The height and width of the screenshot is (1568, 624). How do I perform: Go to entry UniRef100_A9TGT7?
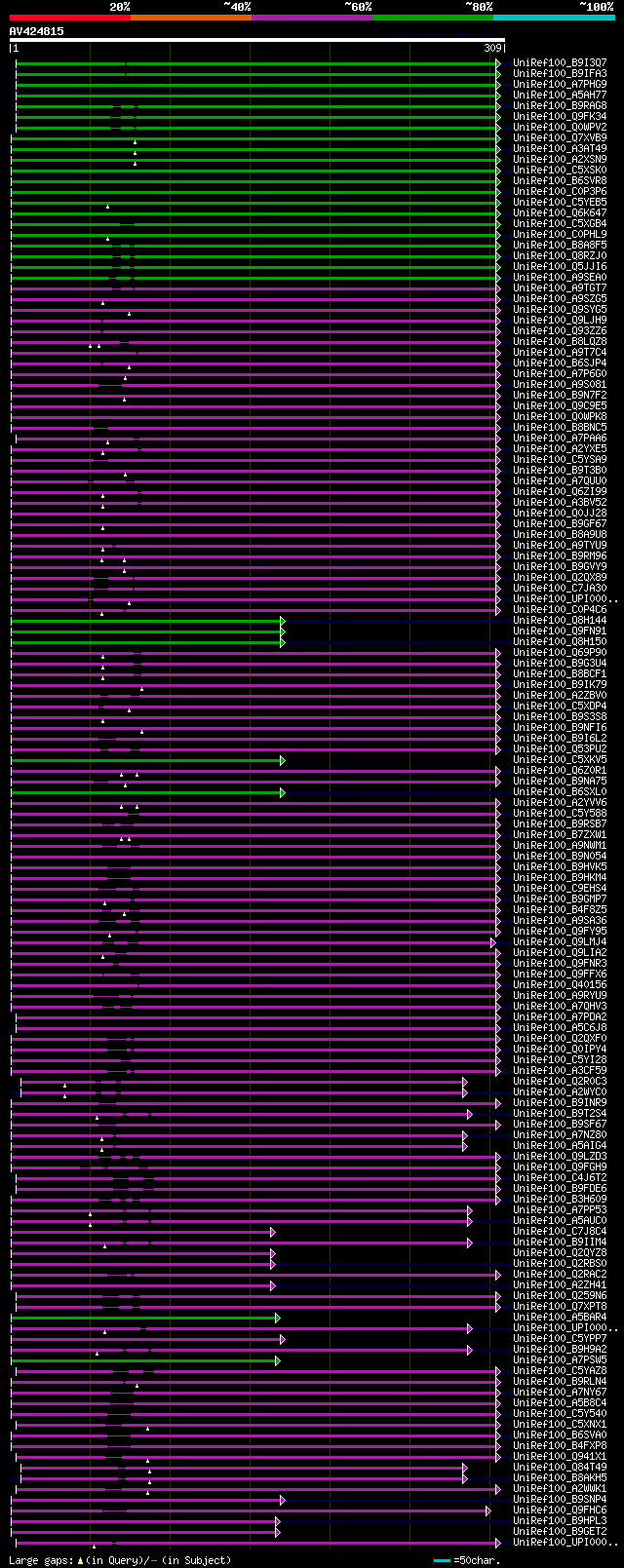click(x=560, y=288)
